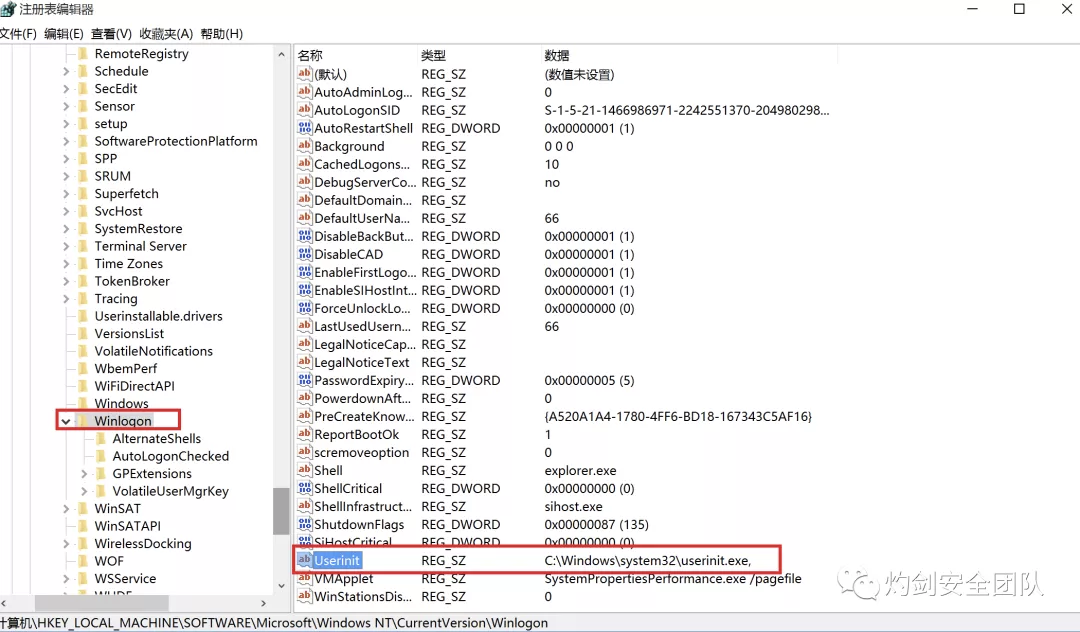Click the scremoveoption string value icon
This screenshot has width=1080, height=632.
point(304,452)
